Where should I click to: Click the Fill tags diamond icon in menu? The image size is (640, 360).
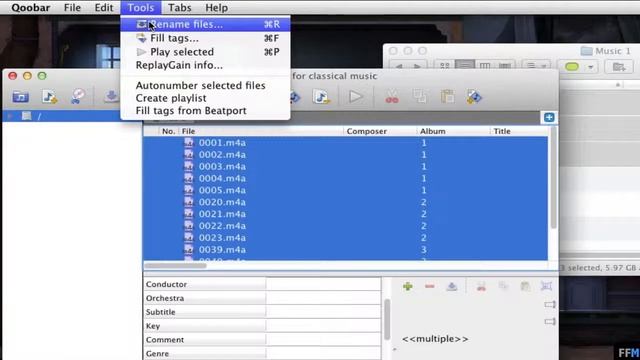point(141,38)
